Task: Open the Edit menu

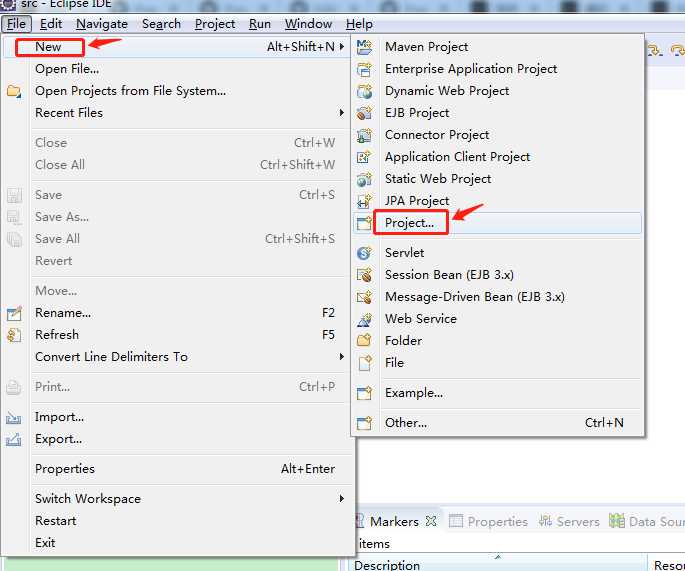Action: point(51,24)
